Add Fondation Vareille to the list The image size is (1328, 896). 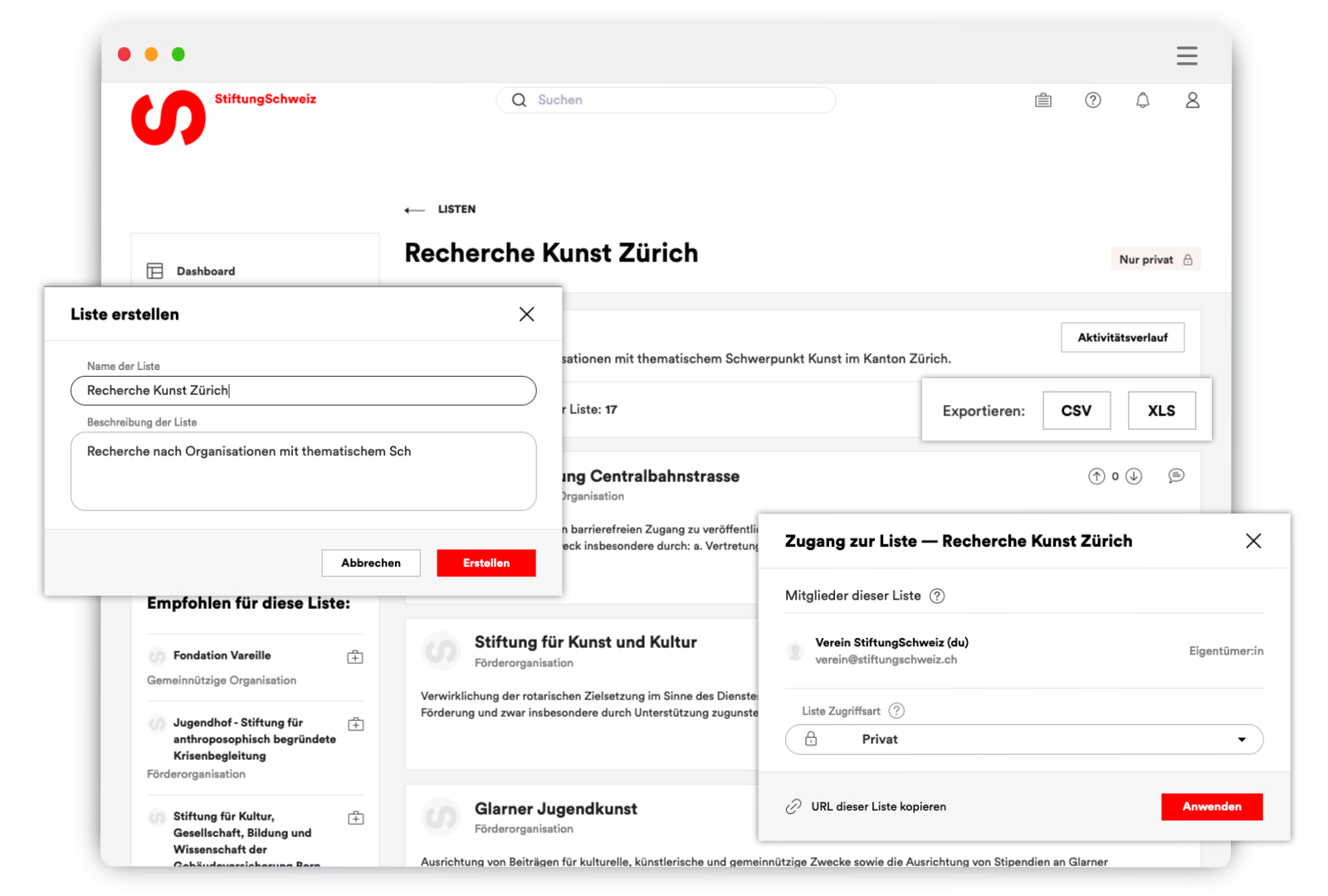(x=355, y=657)
